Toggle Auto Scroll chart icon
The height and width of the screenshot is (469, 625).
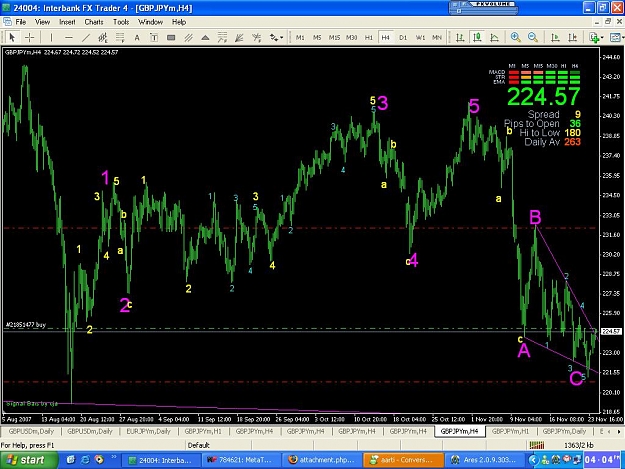click(555, 37)
